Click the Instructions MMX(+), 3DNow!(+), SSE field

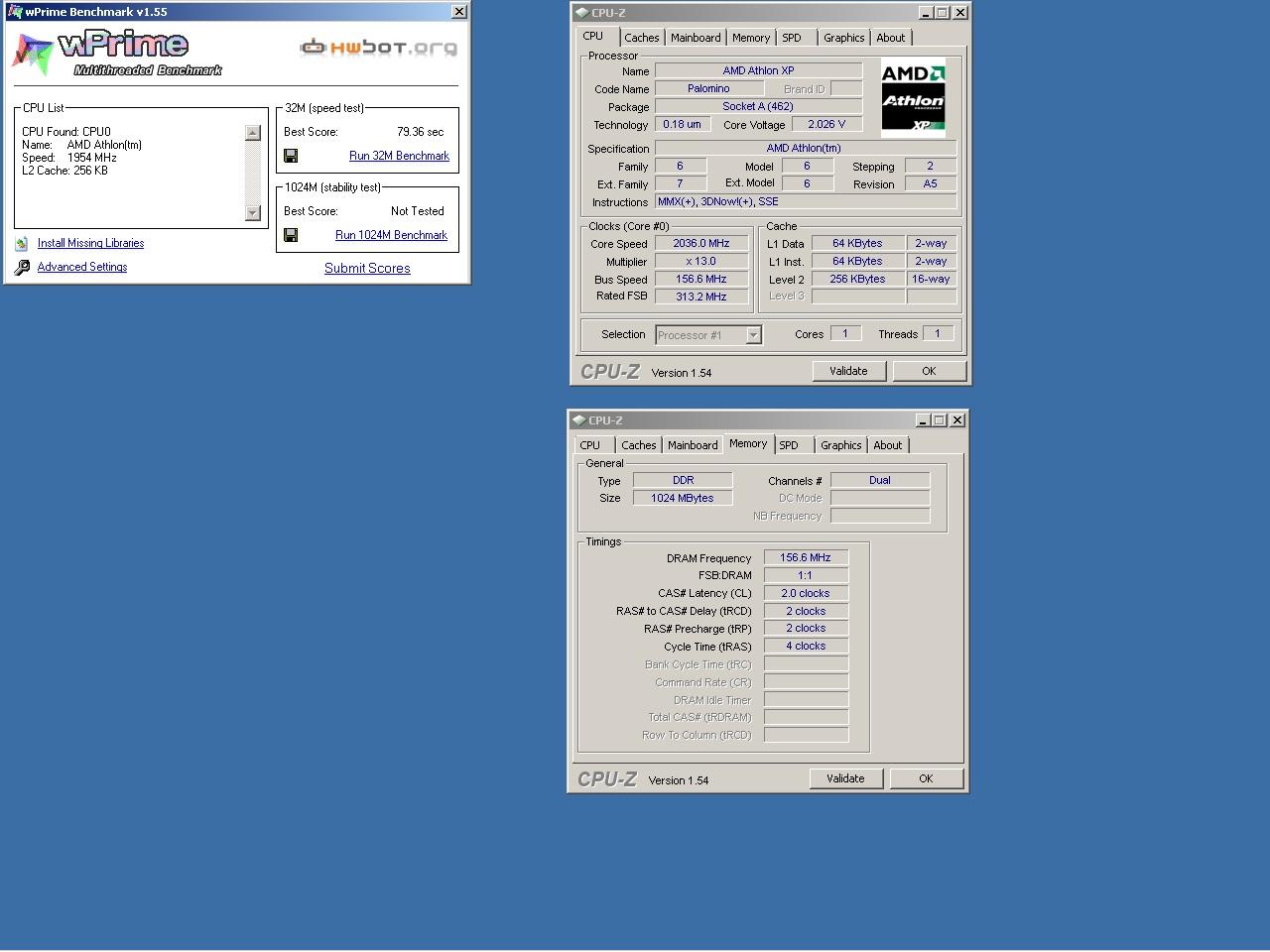[x=806, y=202]
